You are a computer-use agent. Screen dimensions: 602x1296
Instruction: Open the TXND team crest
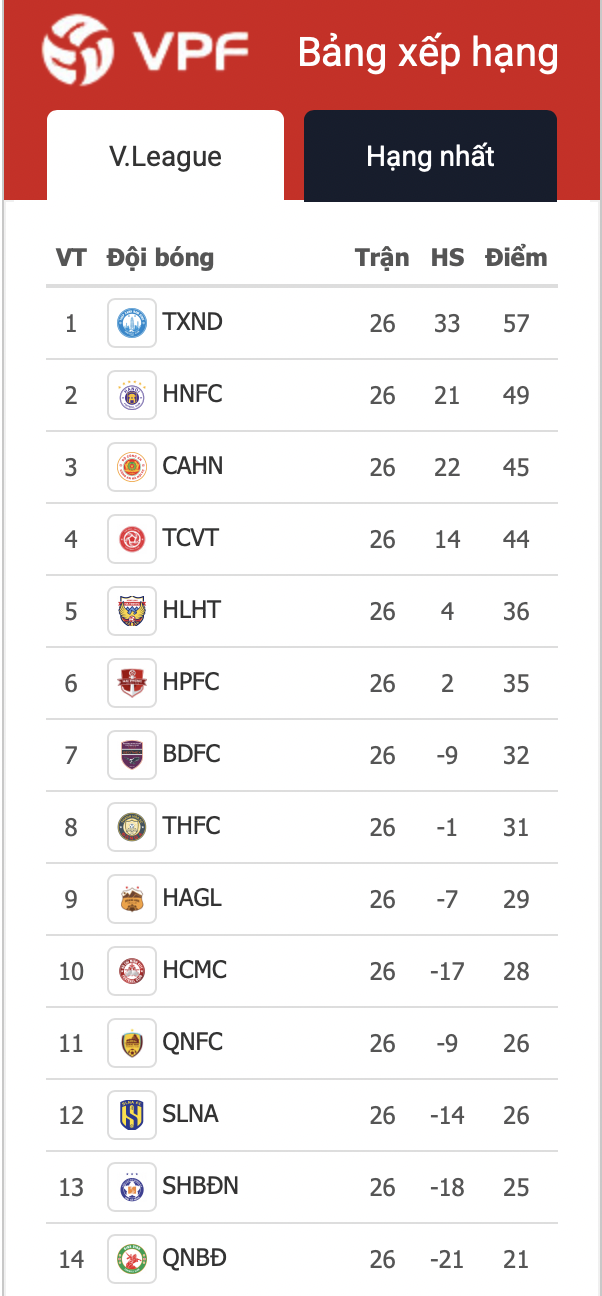tap(132, 323)
